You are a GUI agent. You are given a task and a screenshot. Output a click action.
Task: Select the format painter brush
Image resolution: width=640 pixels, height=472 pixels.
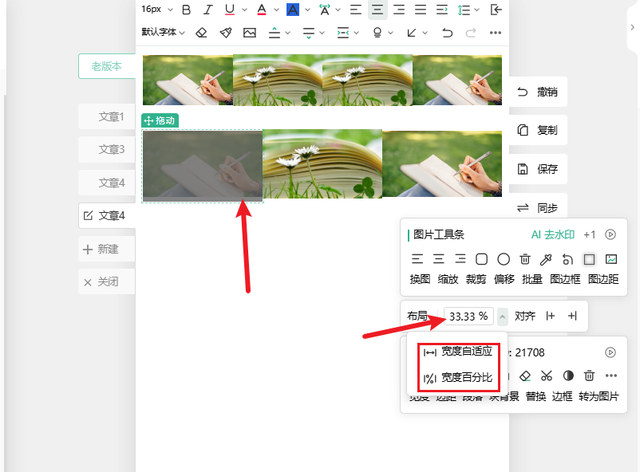tap(226, 33)
